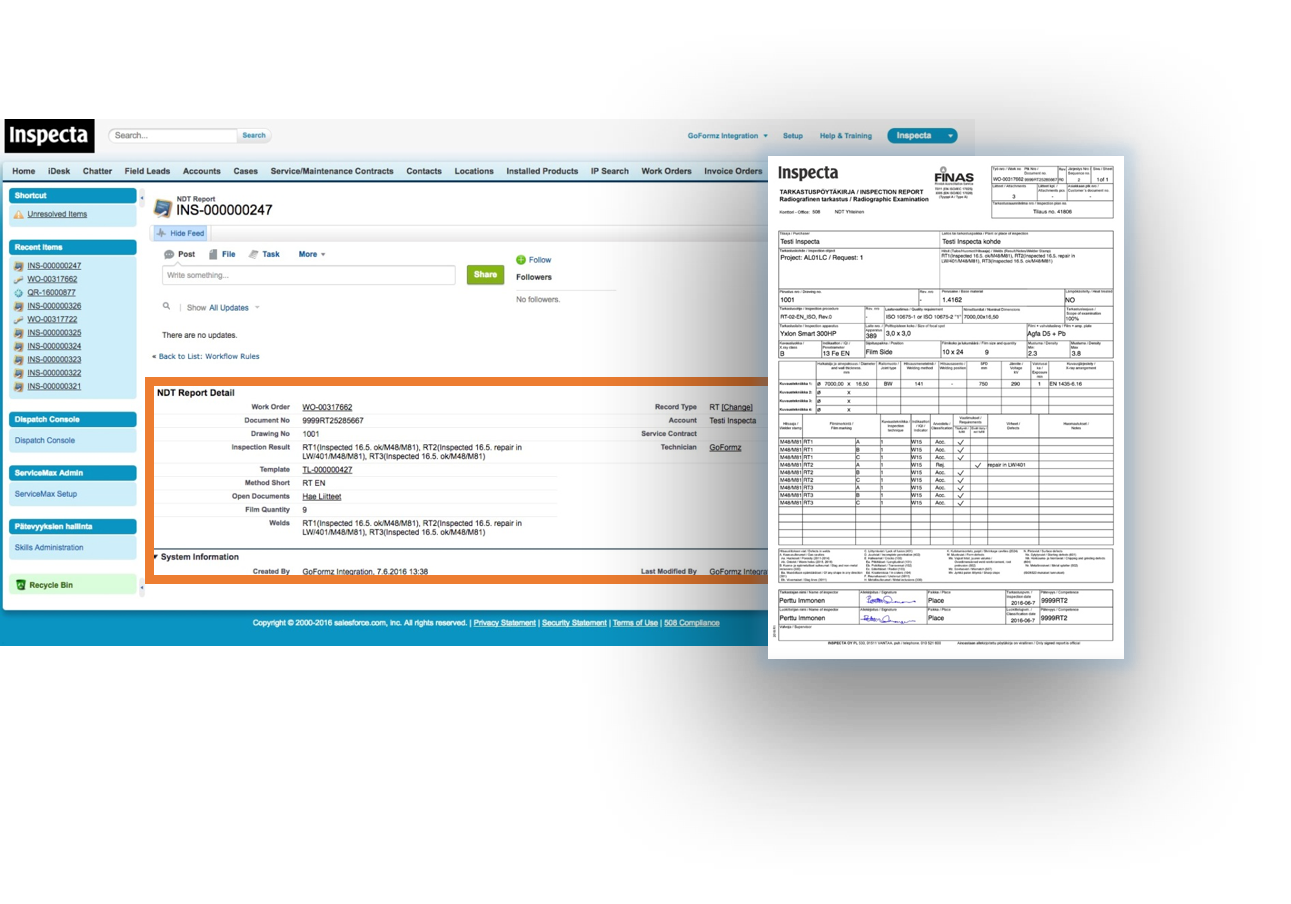
Task: Open the Unresolved Items shortcut link
Action: click(x=57, y=214)
